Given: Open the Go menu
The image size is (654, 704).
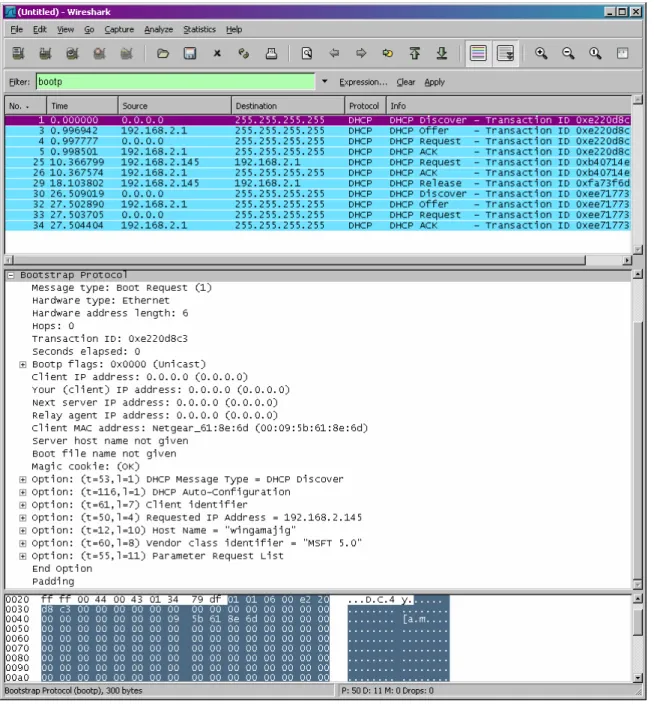Looking at the screenshot, I should point(89,30).
